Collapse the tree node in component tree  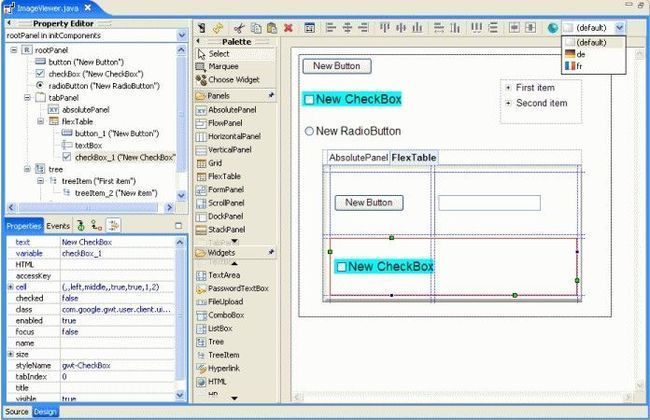(27, 169)
